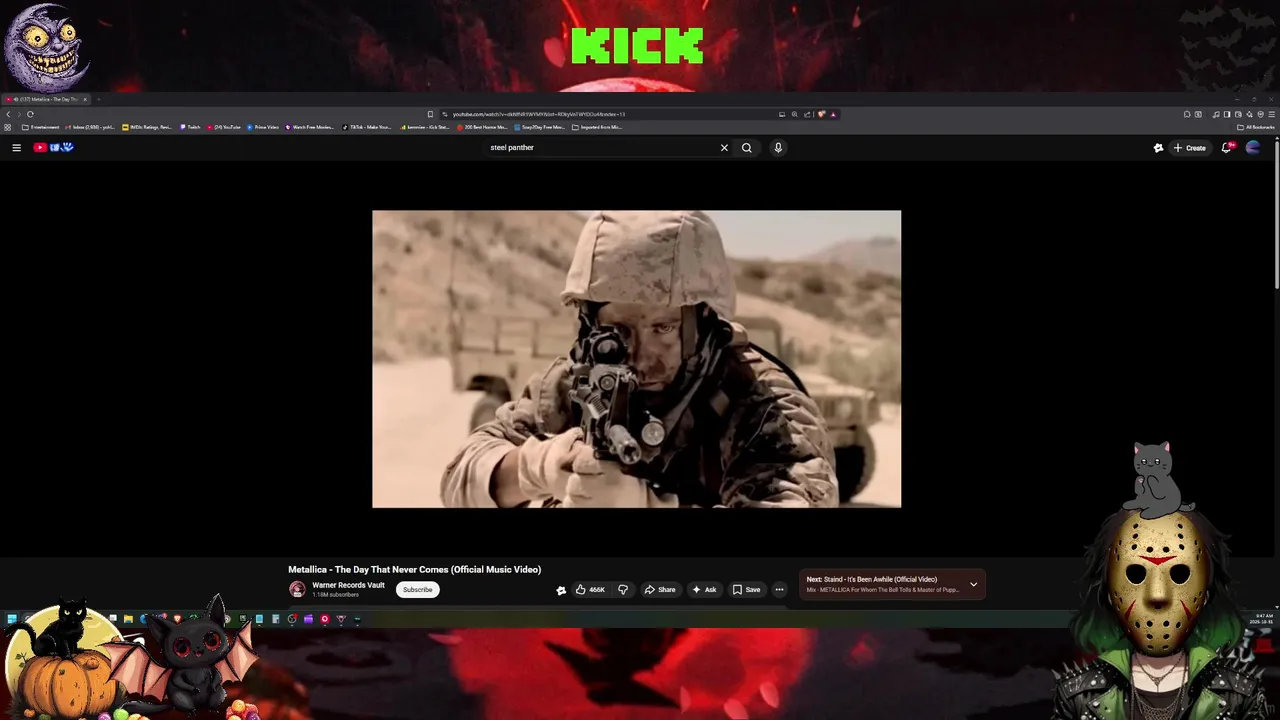The height and width of the screenshot is (720, 1280).
Task: Open the YouTube account avatar menu
Action: click(x=1253, y=147)
